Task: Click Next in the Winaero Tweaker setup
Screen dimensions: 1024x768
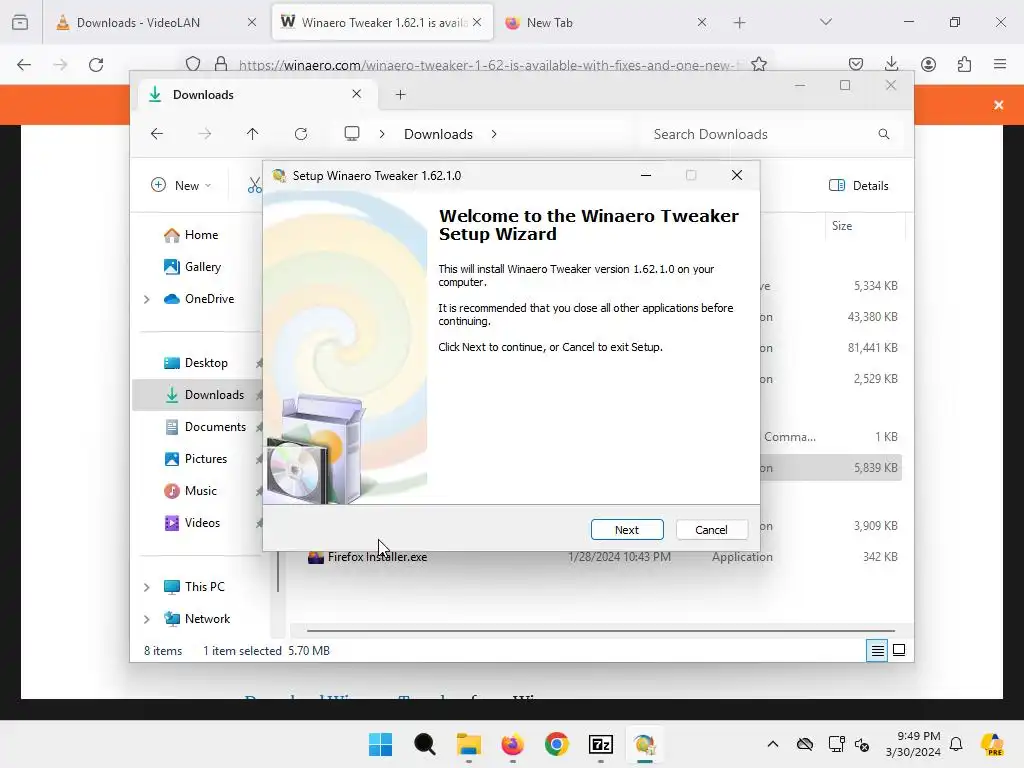Action: coord(627,530)
